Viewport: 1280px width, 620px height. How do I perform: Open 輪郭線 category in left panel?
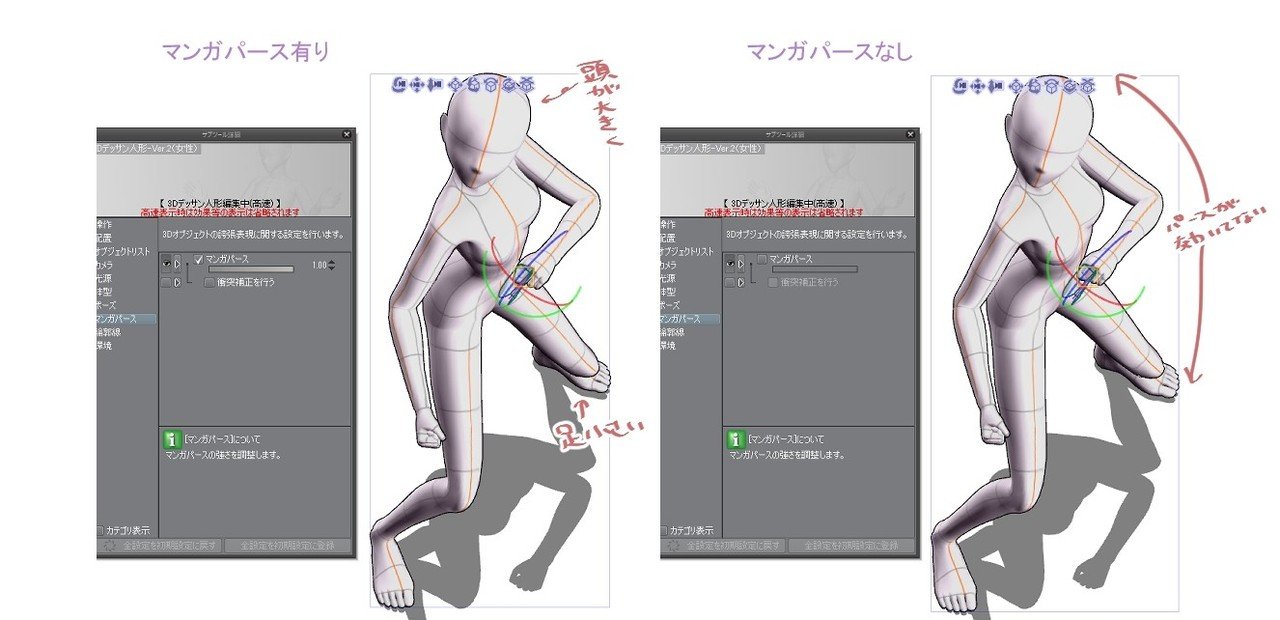pos(108,332)
